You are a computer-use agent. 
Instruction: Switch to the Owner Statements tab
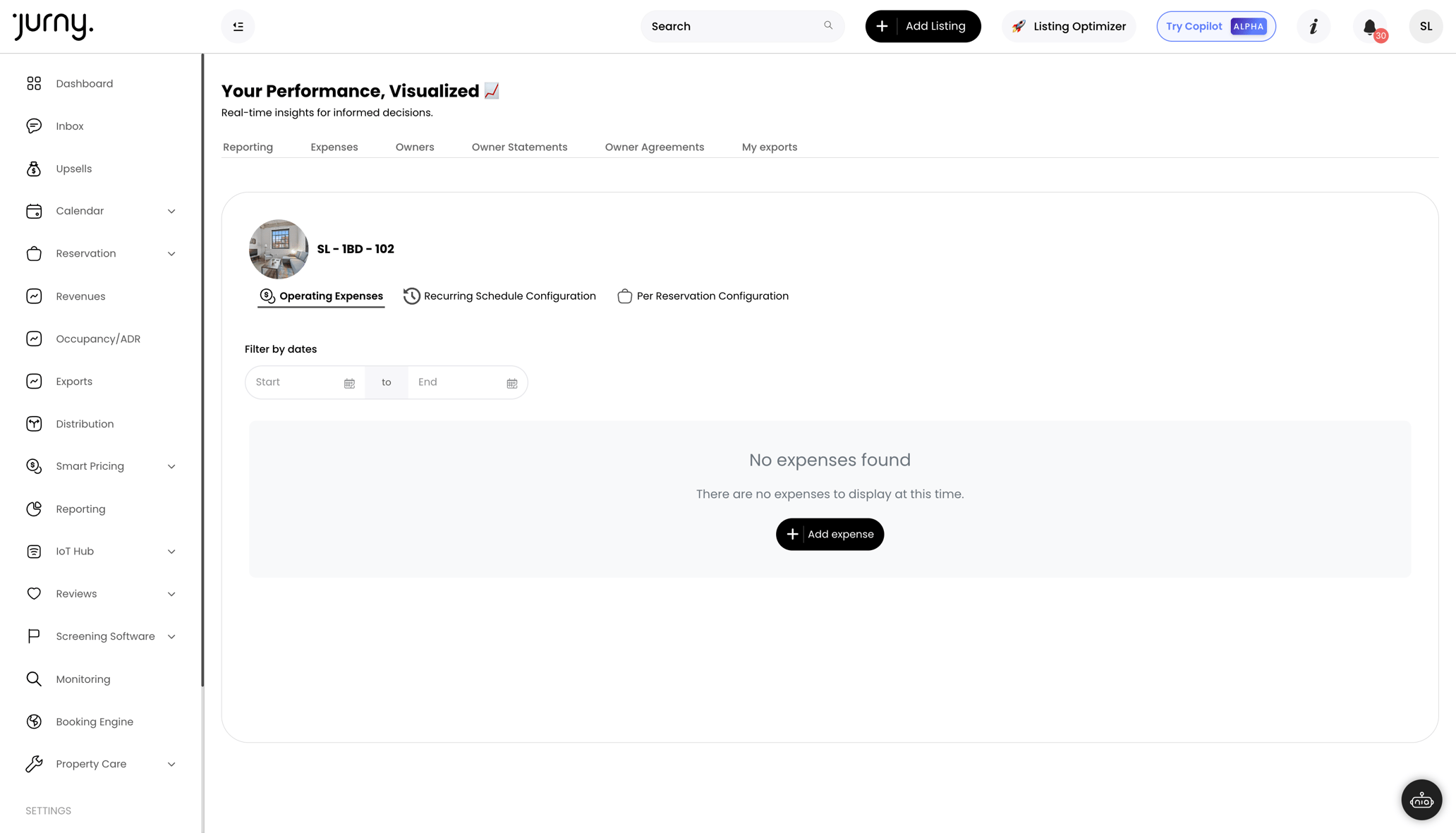point(519,147)
